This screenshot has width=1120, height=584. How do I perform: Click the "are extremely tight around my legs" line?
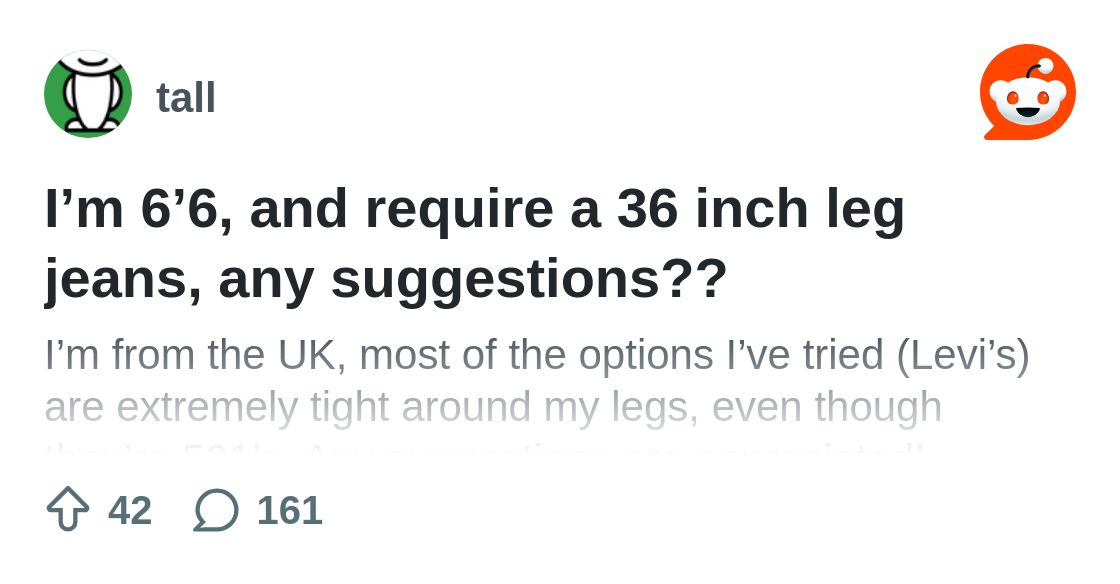pyautogui.click(x=493, y=407)
